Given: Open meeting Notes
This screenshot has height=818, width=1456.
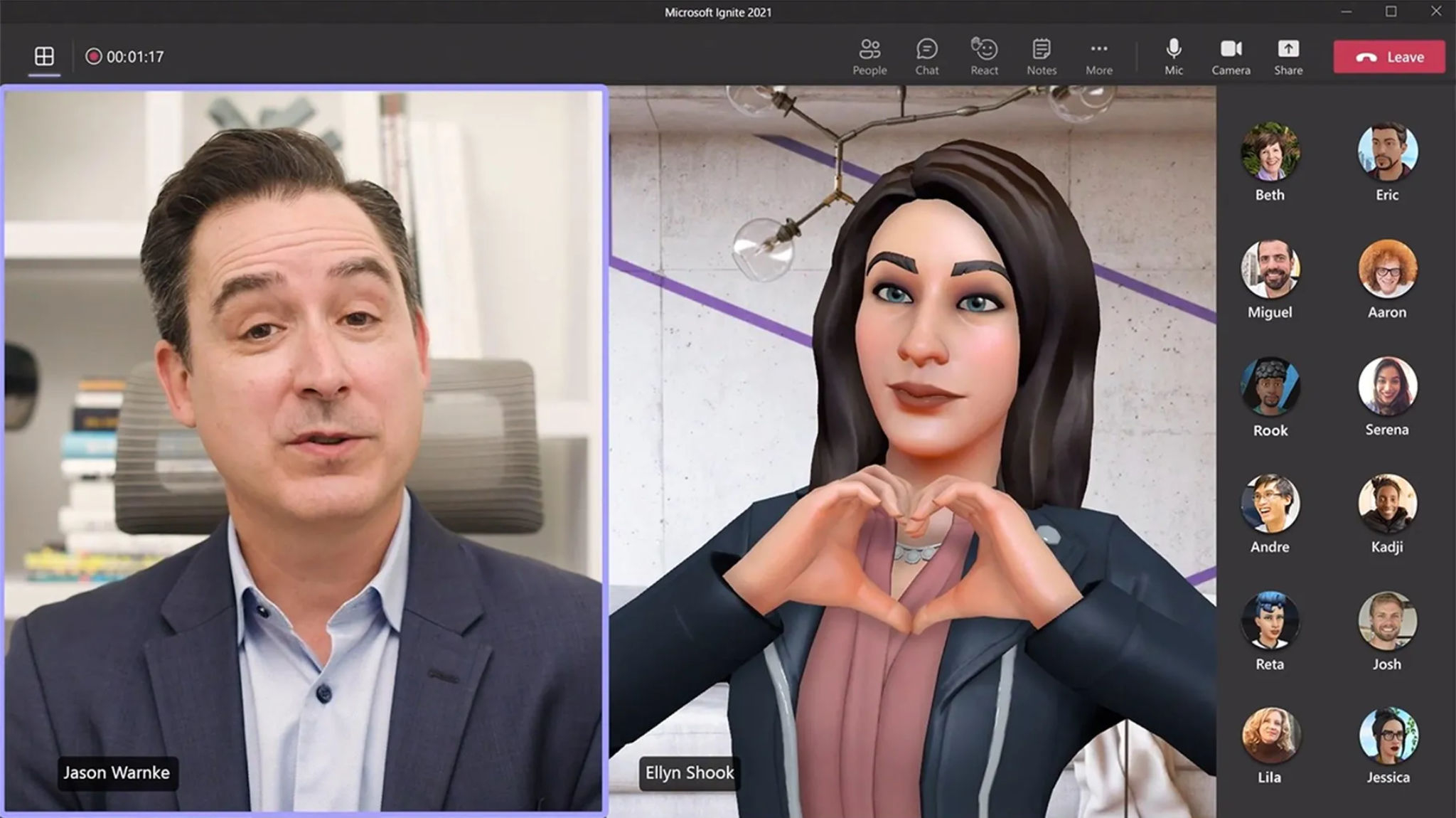Looking at the screenshot, I should tap(1041, 57).
